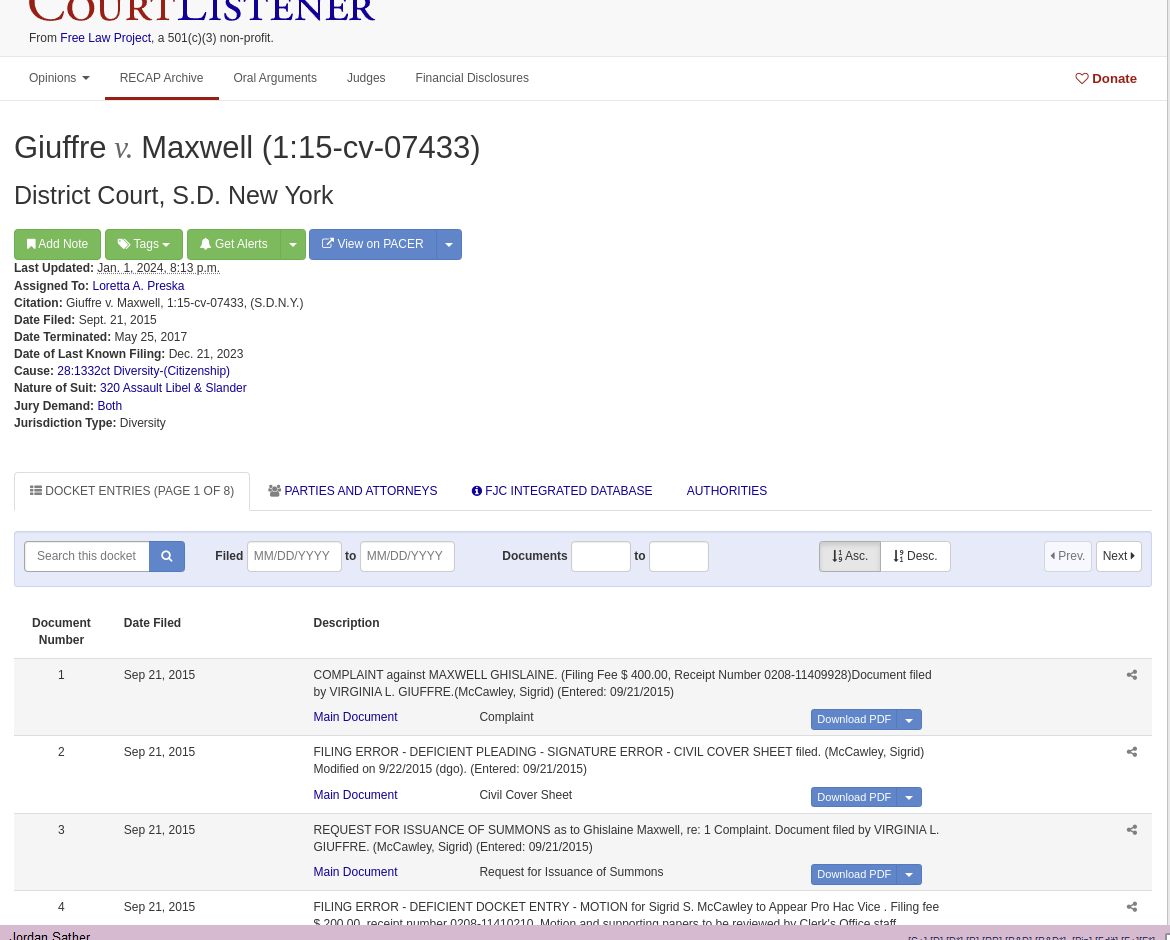Open 28:1332ct Diversity-(Citizenship) cause link
Viewport: 1170px width, 940px height.
pyautogui.click(x=143, y=371)
